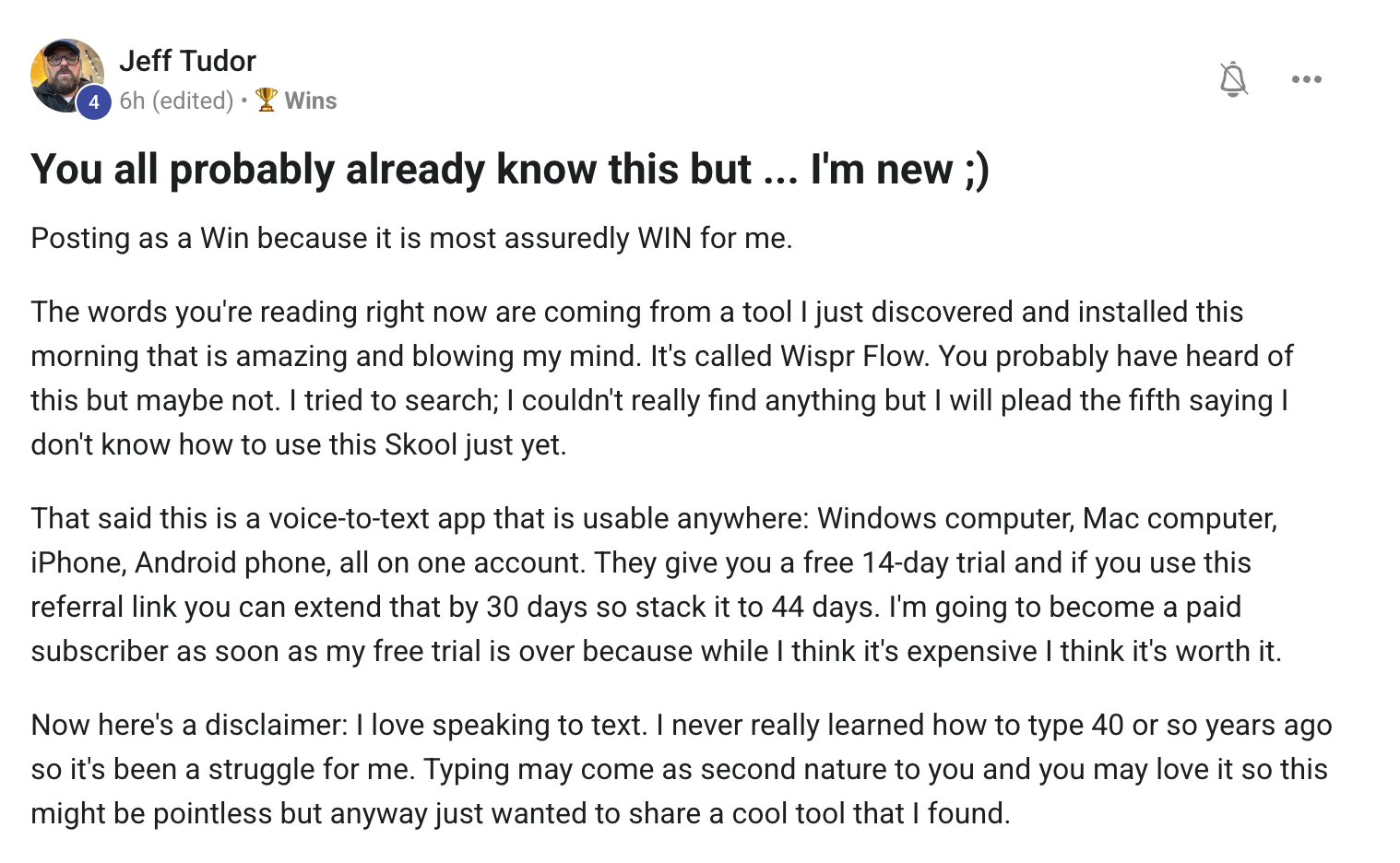
Task: Click the phrase "Windows computer" in the post
Action: pos(945,518)
